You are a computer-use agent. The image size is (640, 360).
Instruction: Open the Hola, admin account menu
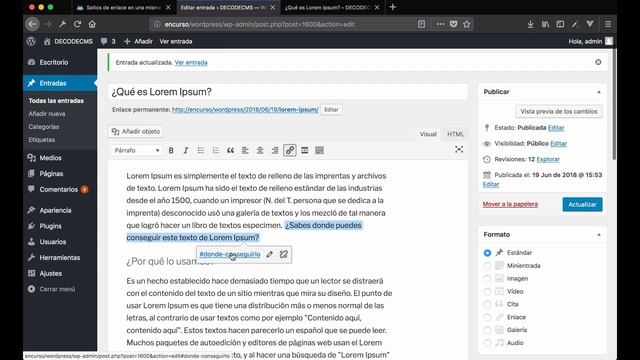coord(590,41)
